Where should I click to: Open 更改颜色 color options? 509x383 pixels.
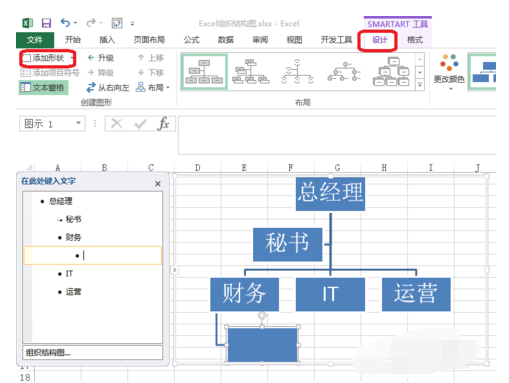449,72
